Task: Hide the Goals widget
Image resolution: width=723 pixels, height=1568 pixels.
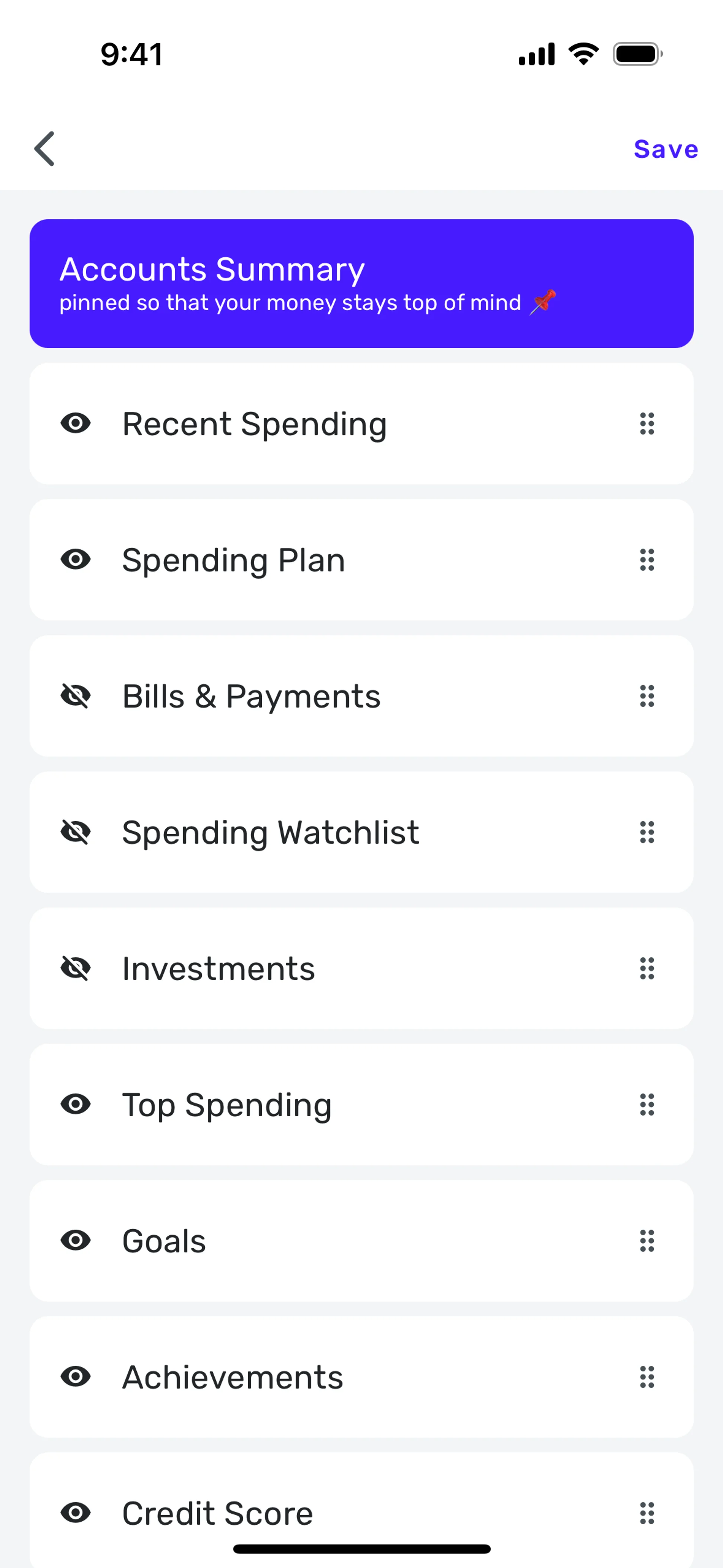Action: 75,1241
